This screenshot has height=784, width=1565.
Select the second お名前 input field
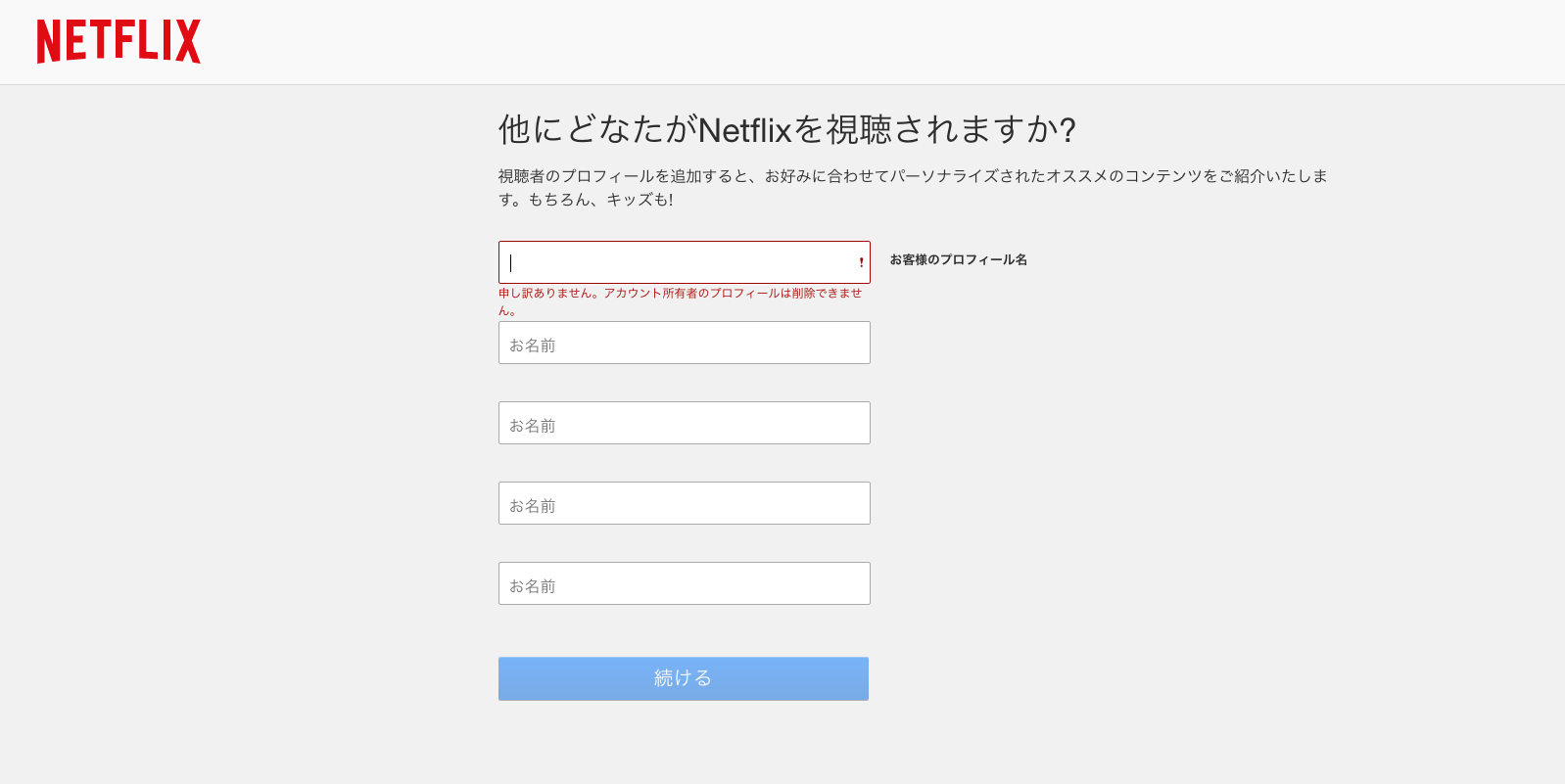pos(684,424)
